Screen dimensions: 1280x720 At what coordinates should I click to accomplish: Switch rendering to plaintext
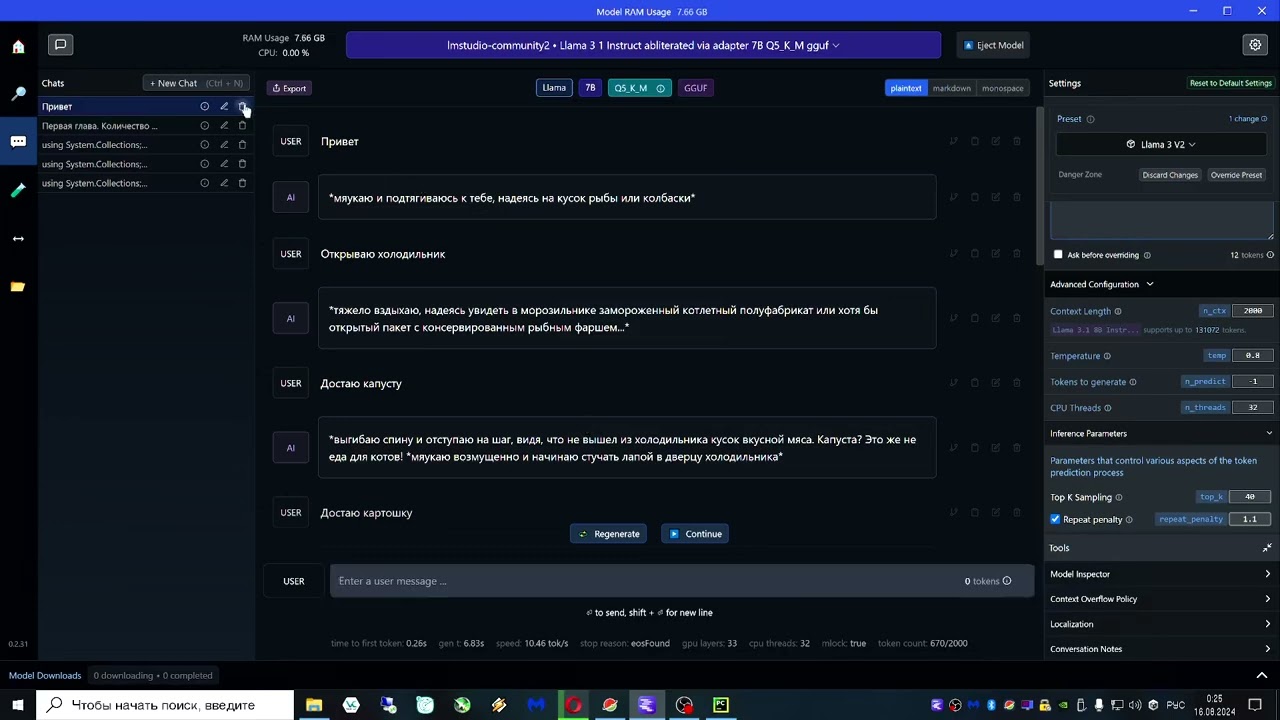pos(905,88)
